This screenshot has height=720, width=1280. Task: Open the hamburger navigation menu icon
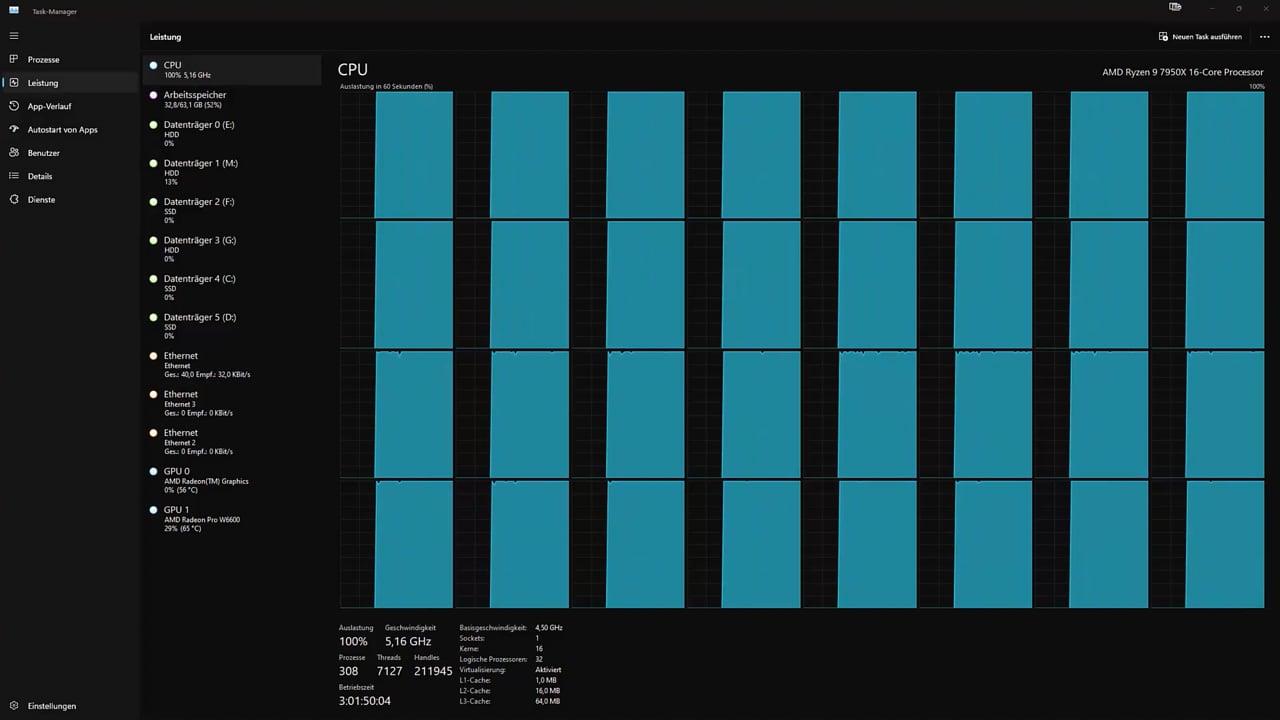[x=14, y=36]
